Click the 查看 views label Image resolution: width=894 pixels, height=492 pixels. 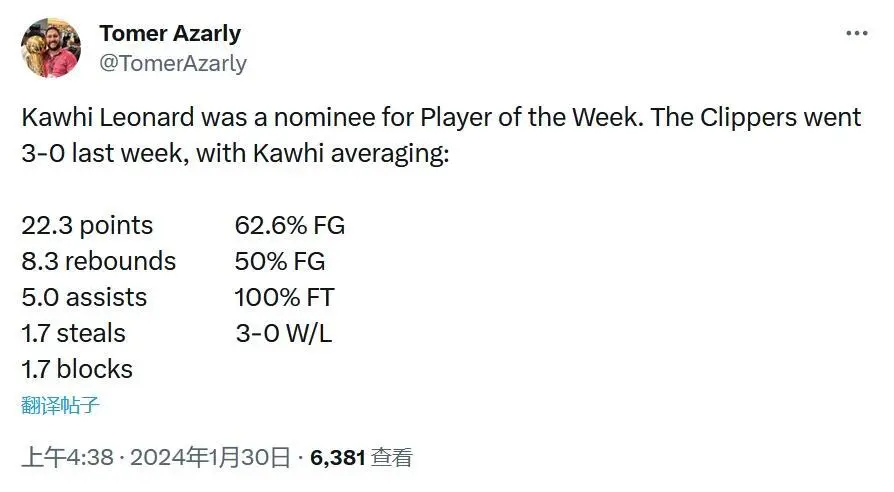pos(391,457)
